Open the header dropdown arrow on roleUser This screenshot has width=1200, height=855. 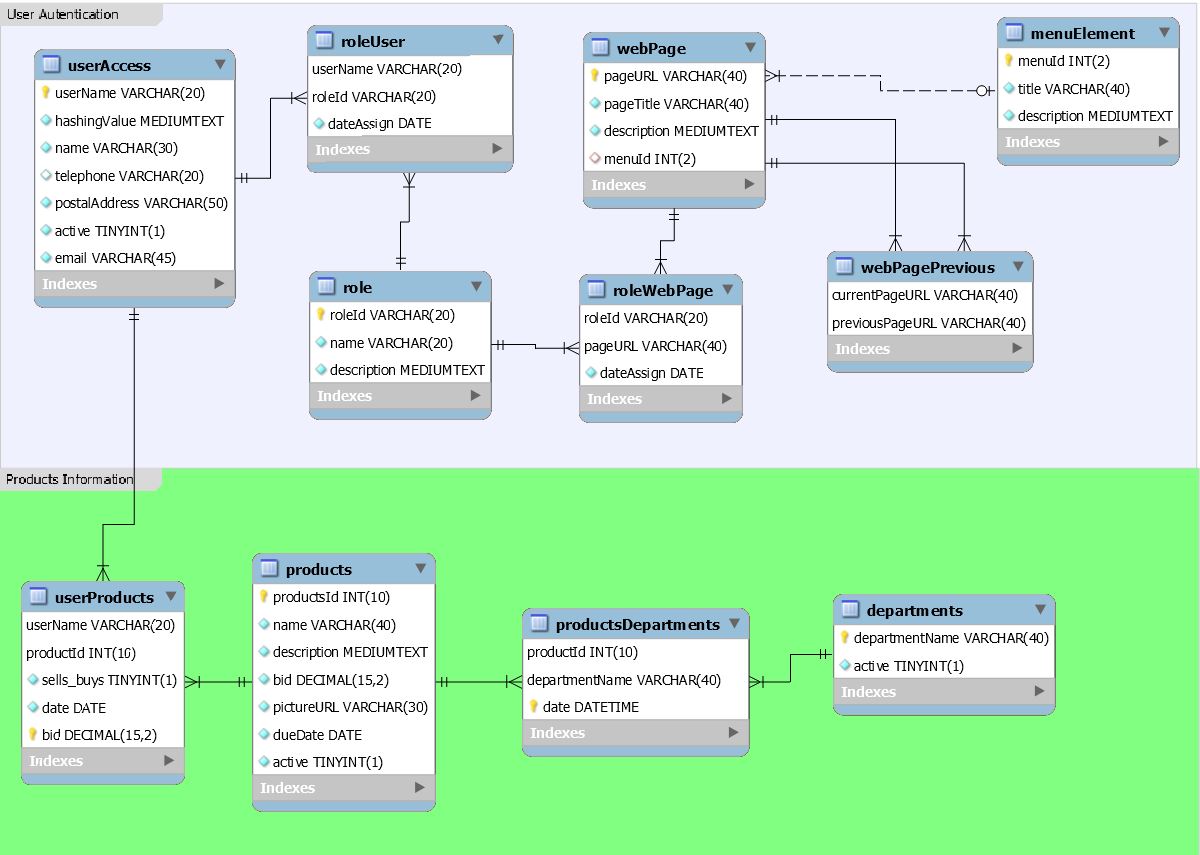click(497, 41)
